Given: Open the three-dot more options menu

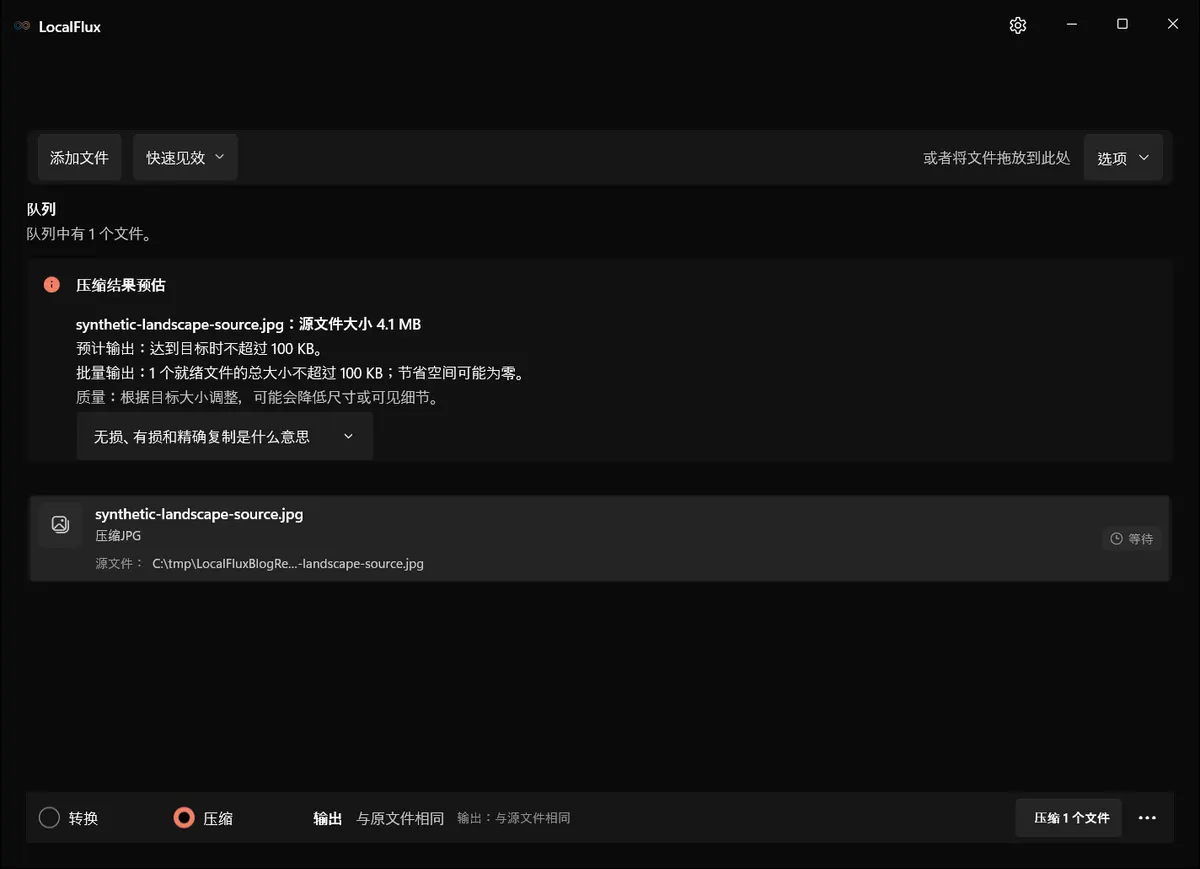Looking at the screenshot, I should [x=1147, y=818].
